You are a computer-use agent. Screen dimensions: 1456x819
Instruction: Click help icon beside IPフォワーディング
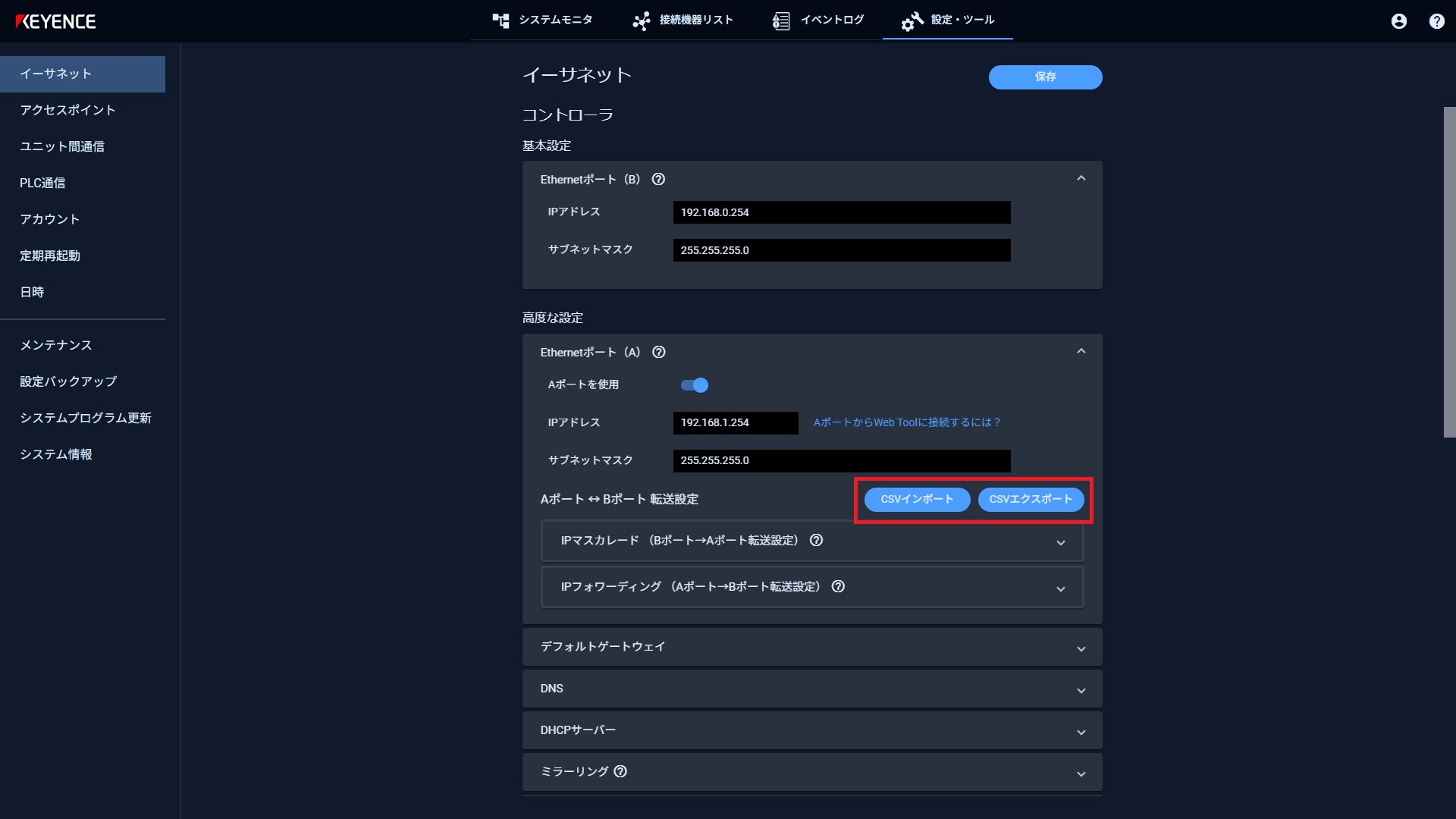click(x=838, y=586)
